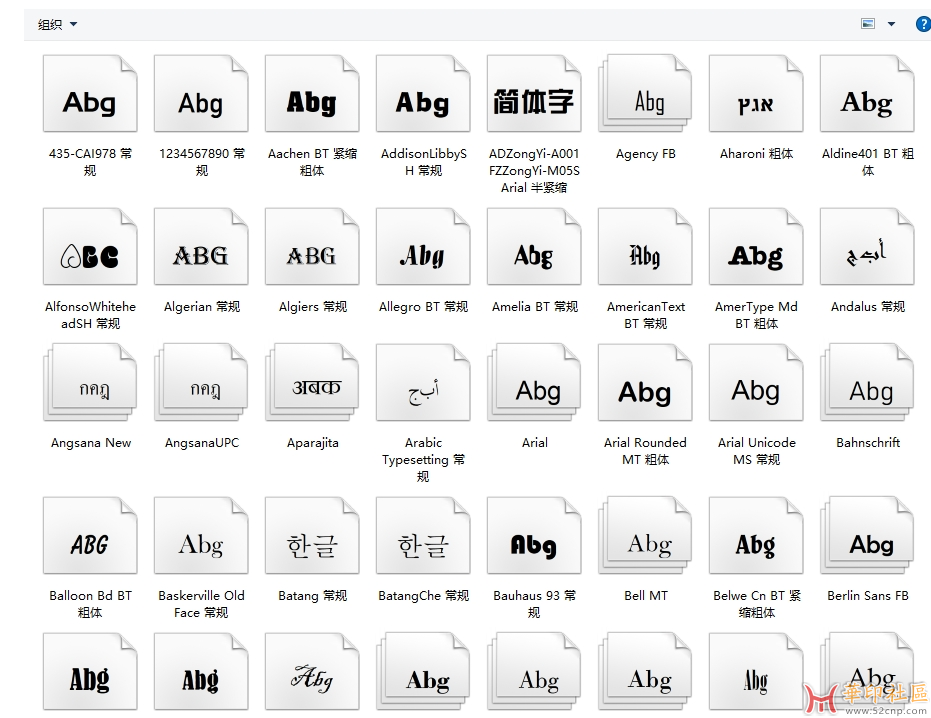Click the 'Andalus 常规' label
The height and width of the screenshot is (718, 931).
click(x=867, y=307)
